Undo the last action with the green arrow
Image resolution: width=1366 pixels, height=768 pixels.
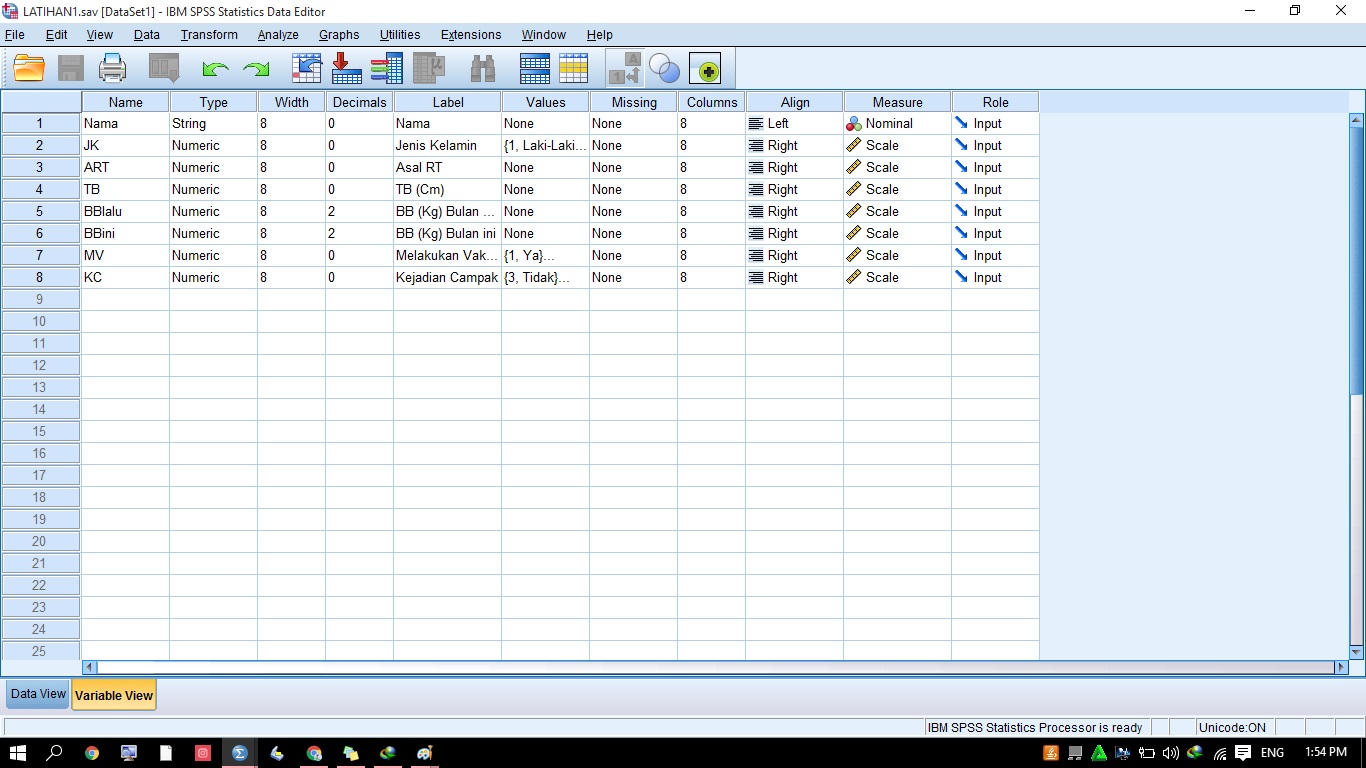pos(215,69)
